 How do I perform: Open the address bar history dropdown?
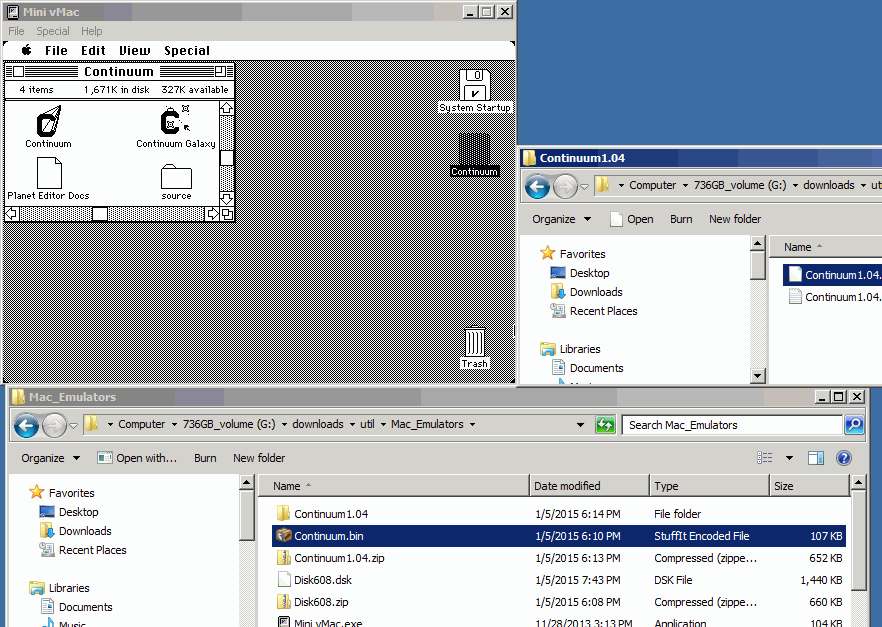click(580, 425)
